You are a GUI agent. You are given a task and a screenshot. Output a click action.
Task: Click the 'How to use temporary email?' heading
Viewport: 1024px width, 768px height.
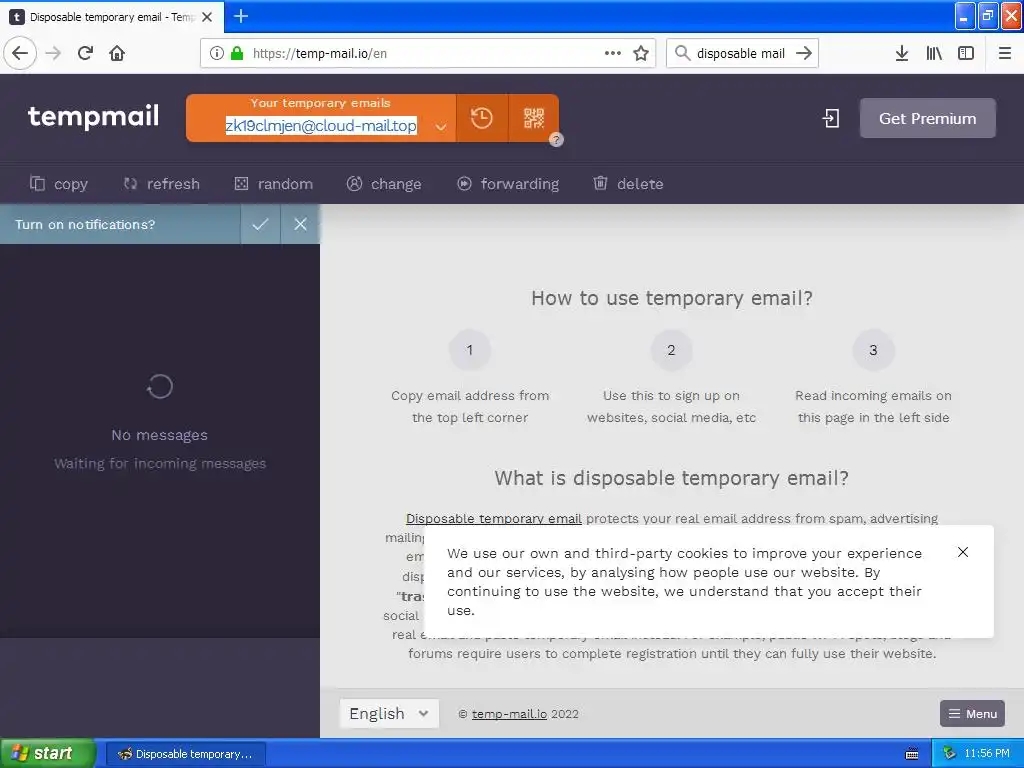[x=671, y=298]
